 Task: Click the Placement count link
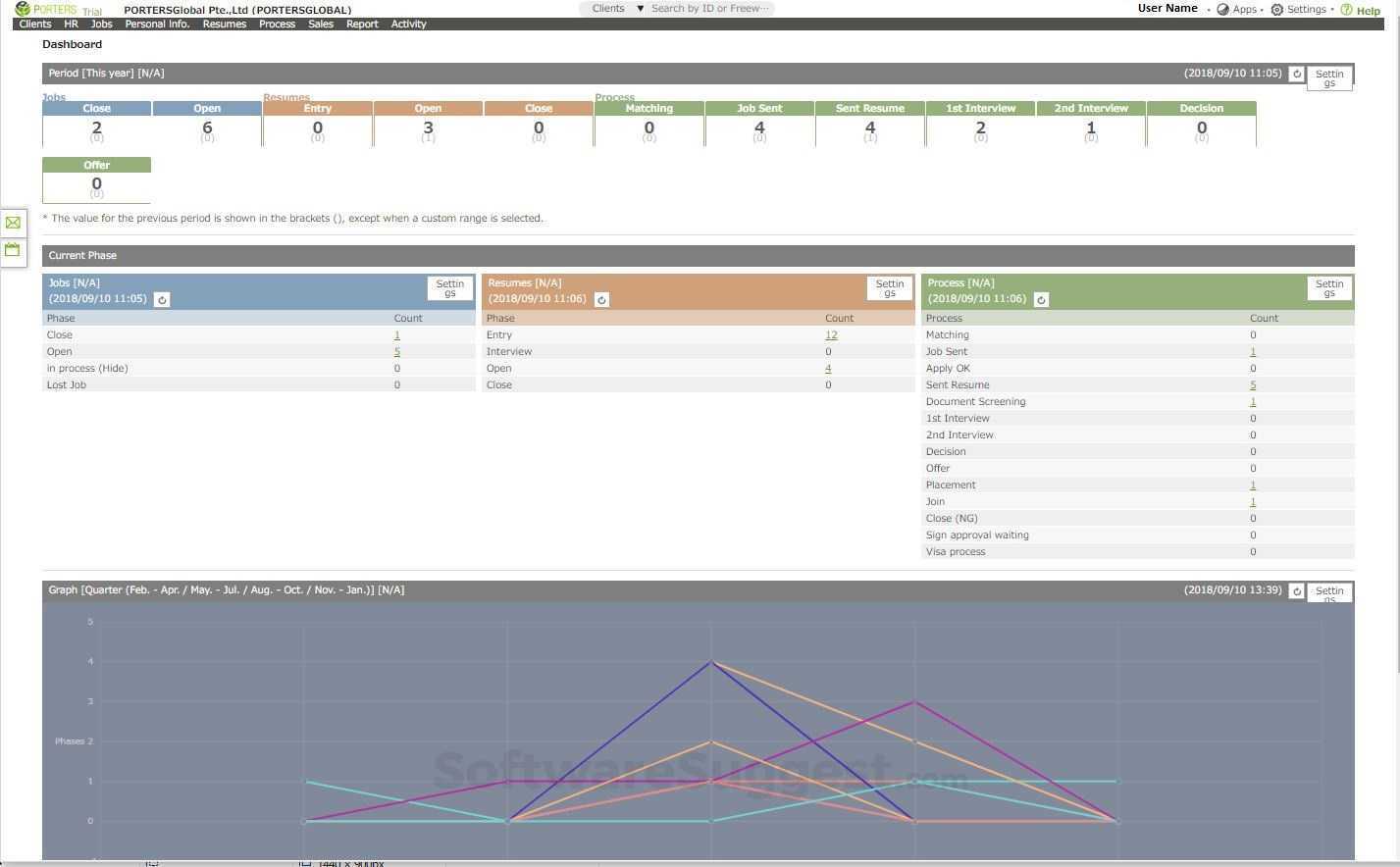[1253, 484]
